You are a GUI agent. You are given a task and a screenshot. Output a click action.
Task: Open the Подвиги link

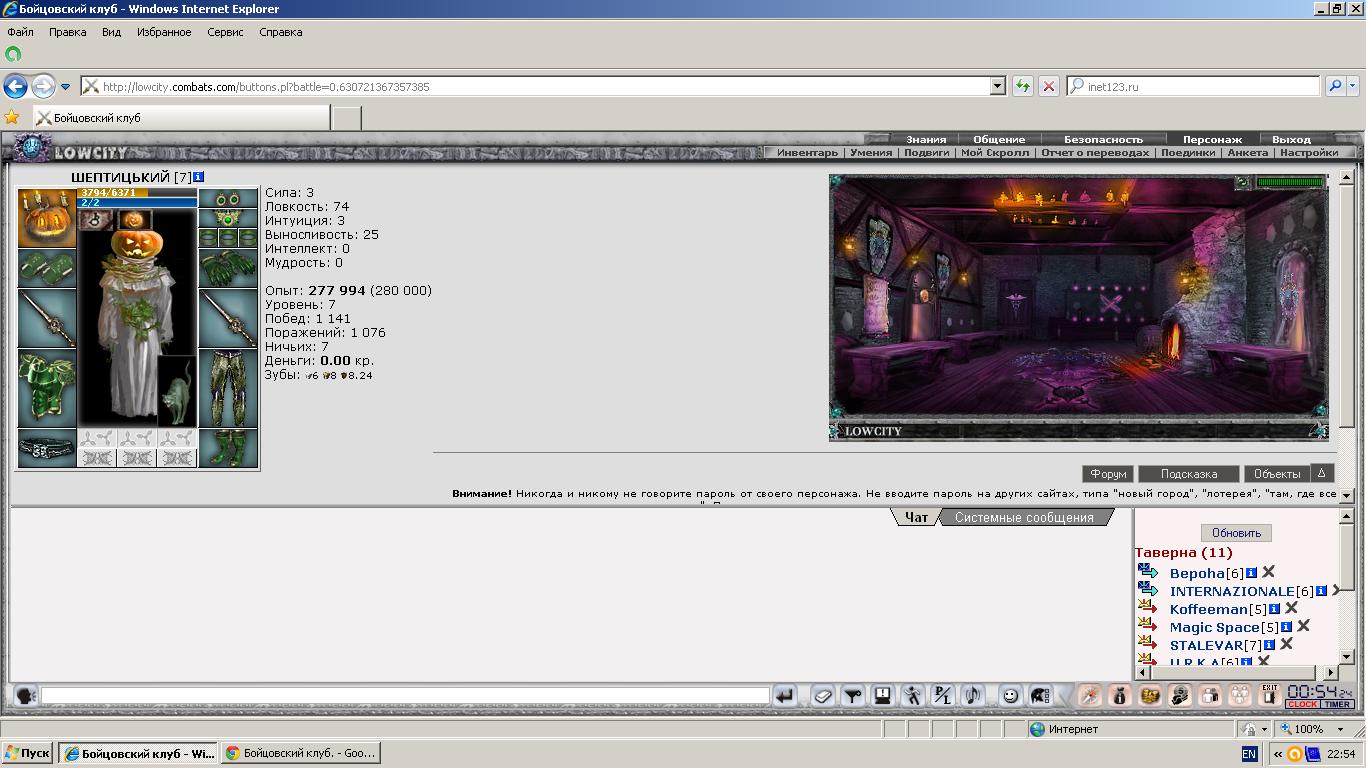[x=927, y=153]
